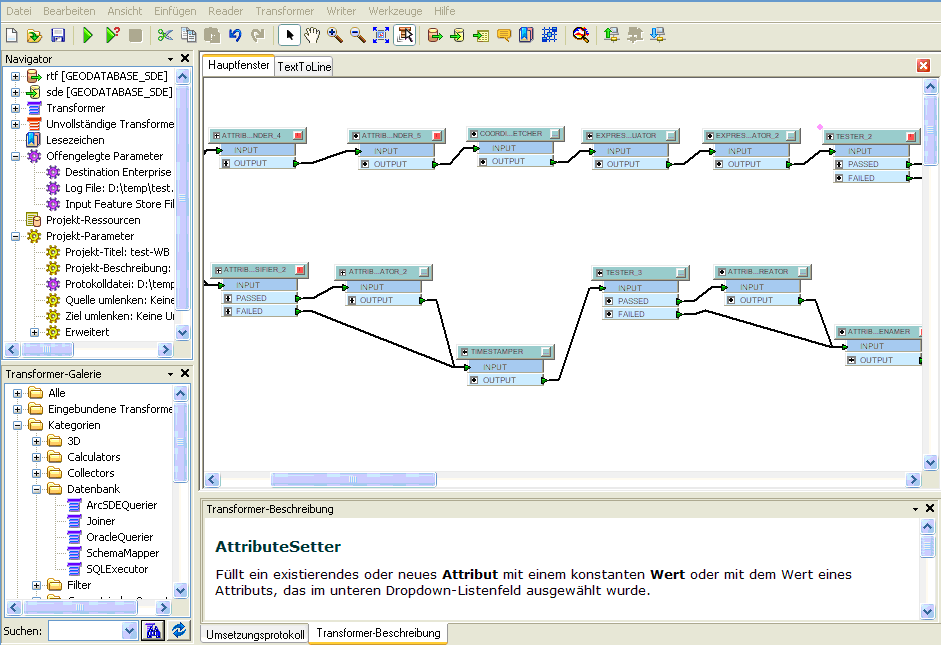
Task: Click the binoculars search icon beside Suchen
Action: 153,630
